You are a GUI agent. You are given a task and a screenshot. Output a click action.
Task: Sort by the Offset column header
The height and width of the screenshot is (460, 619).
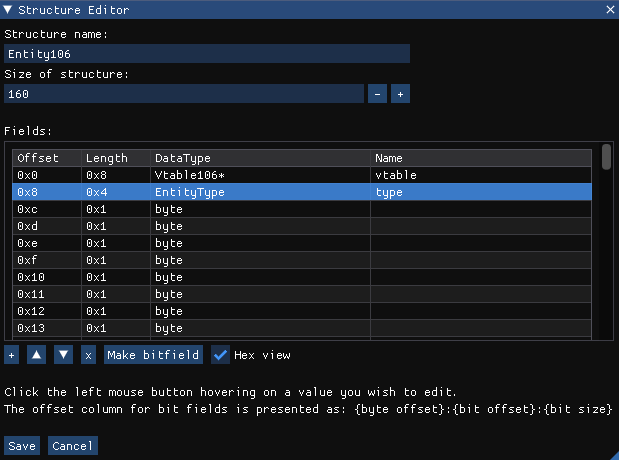pyautogui.click(x=39, y=158)
